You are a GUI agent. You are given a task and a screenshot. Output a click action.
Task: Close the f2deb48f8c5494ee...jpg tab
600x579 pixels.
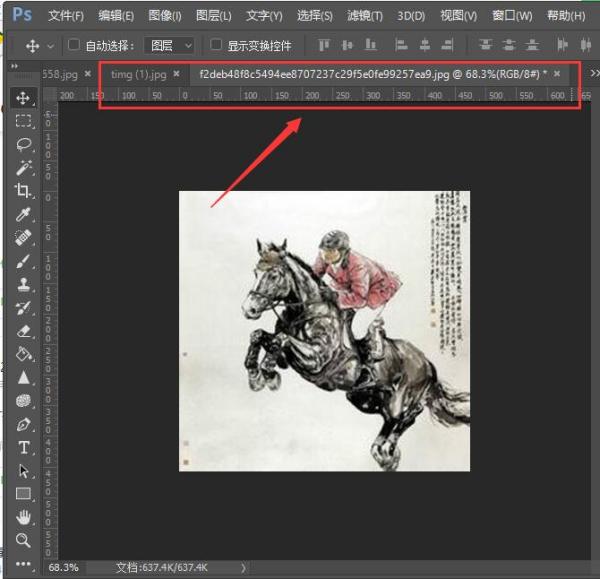(x=557, y=73)
